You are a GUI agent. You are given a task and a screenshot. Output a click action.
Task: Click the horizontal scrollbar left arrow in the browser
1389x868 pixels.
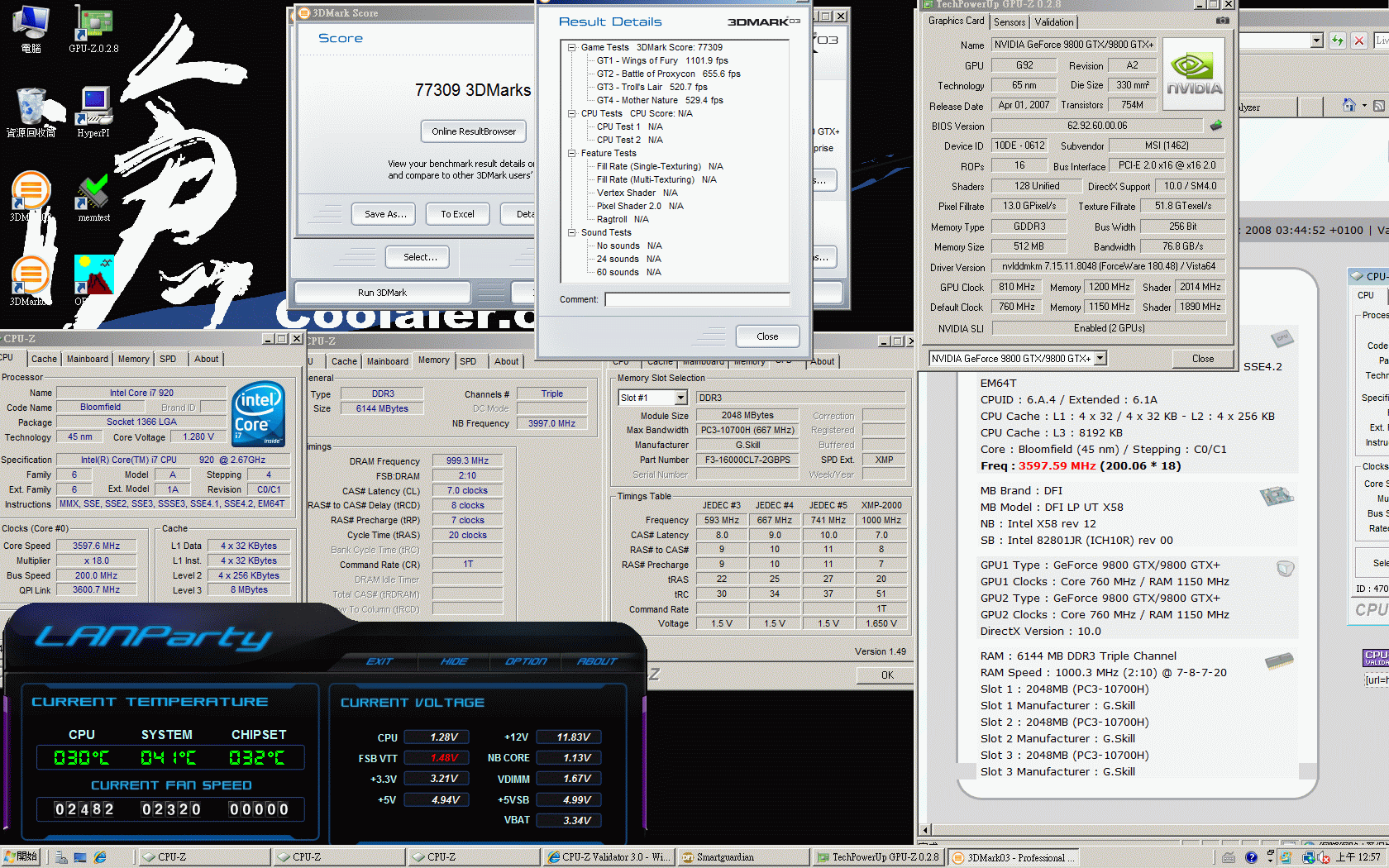[x=926, y=830]
